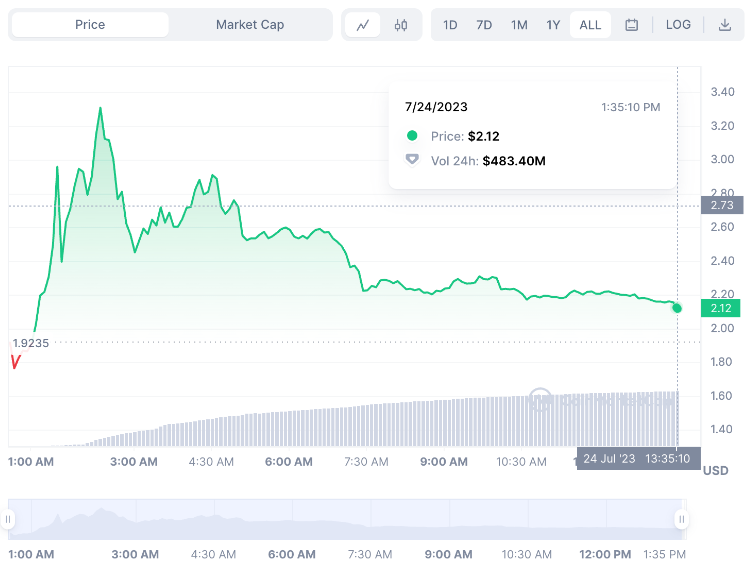Select the Price tab
This screenshot has height=572, width=755.
[x=90, y=25]
